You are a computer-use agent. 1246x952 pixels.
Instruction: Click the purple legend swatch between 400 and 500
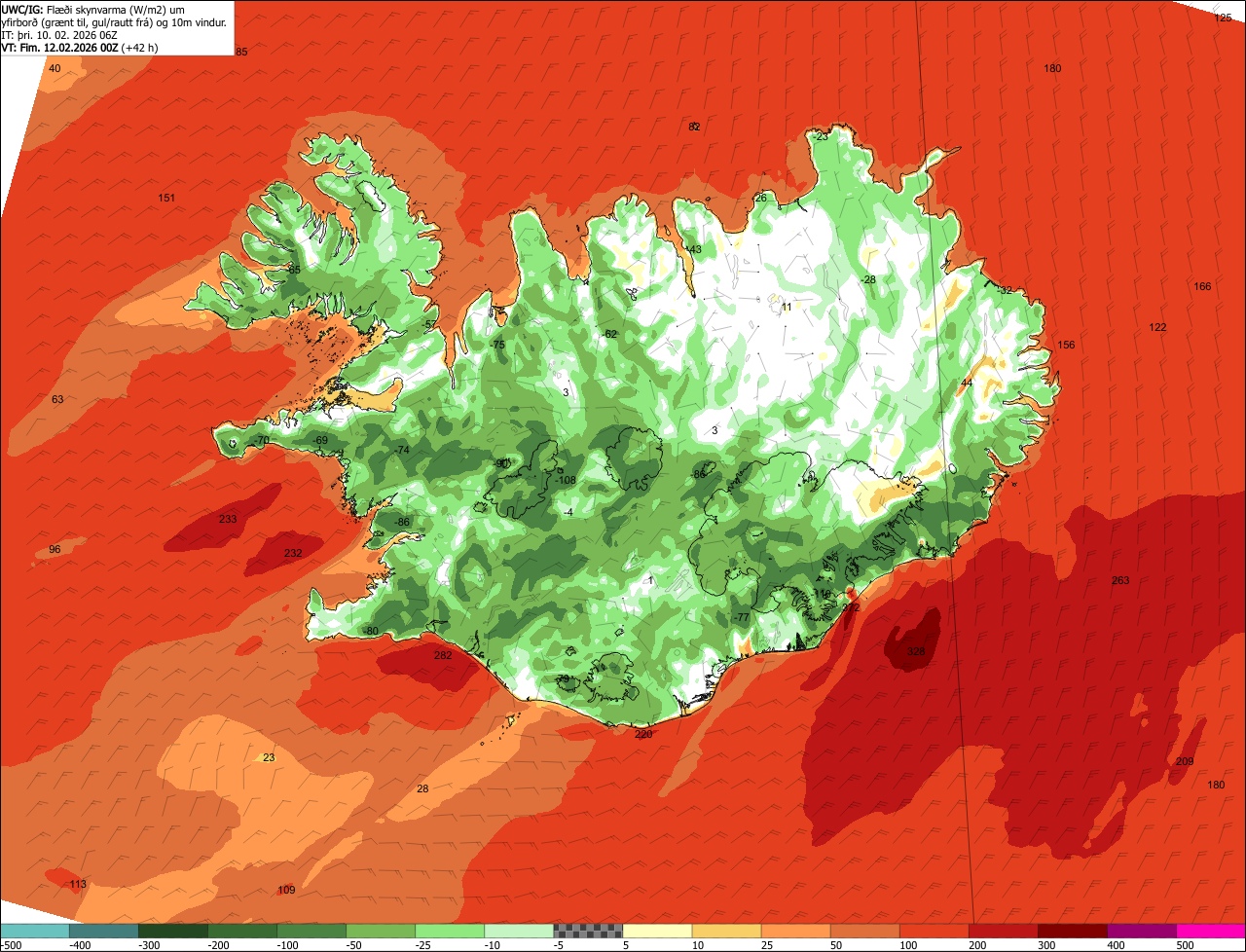point(1142,931)
